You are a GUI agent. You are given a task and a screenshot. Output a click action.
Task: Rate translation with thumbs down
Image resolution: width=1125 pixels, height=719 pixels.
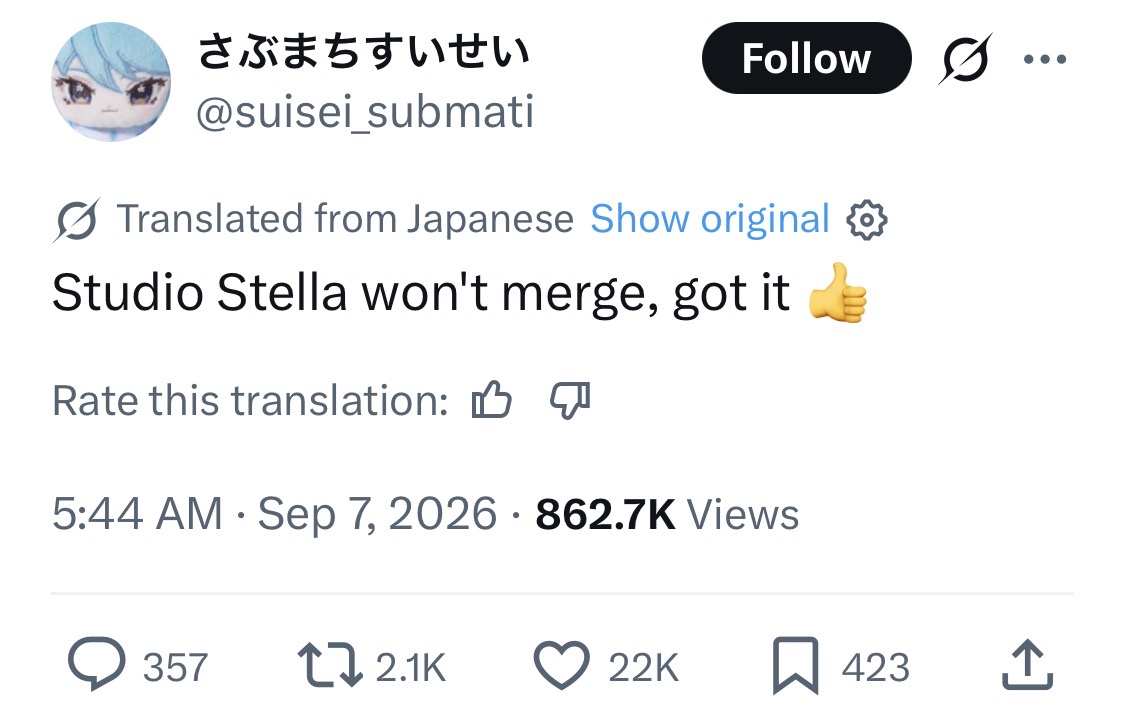pos(570,399)
